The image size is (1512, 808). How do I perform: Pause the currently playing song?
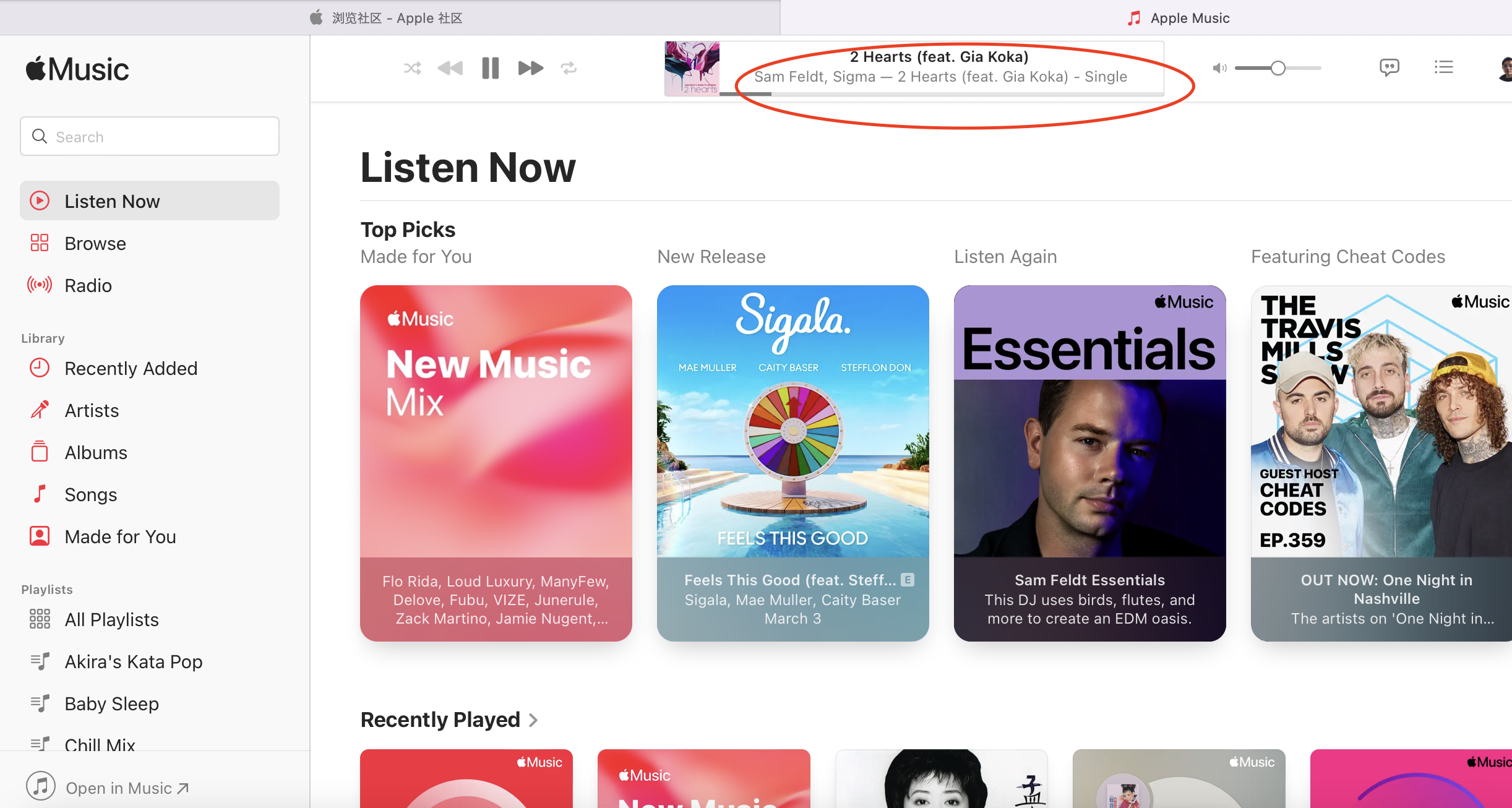click(490, 68)
